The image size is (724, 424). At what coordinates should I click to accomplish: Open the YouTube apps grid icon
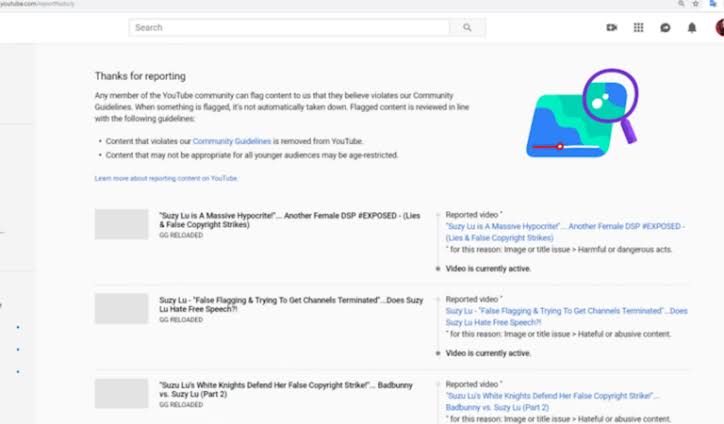638,28
